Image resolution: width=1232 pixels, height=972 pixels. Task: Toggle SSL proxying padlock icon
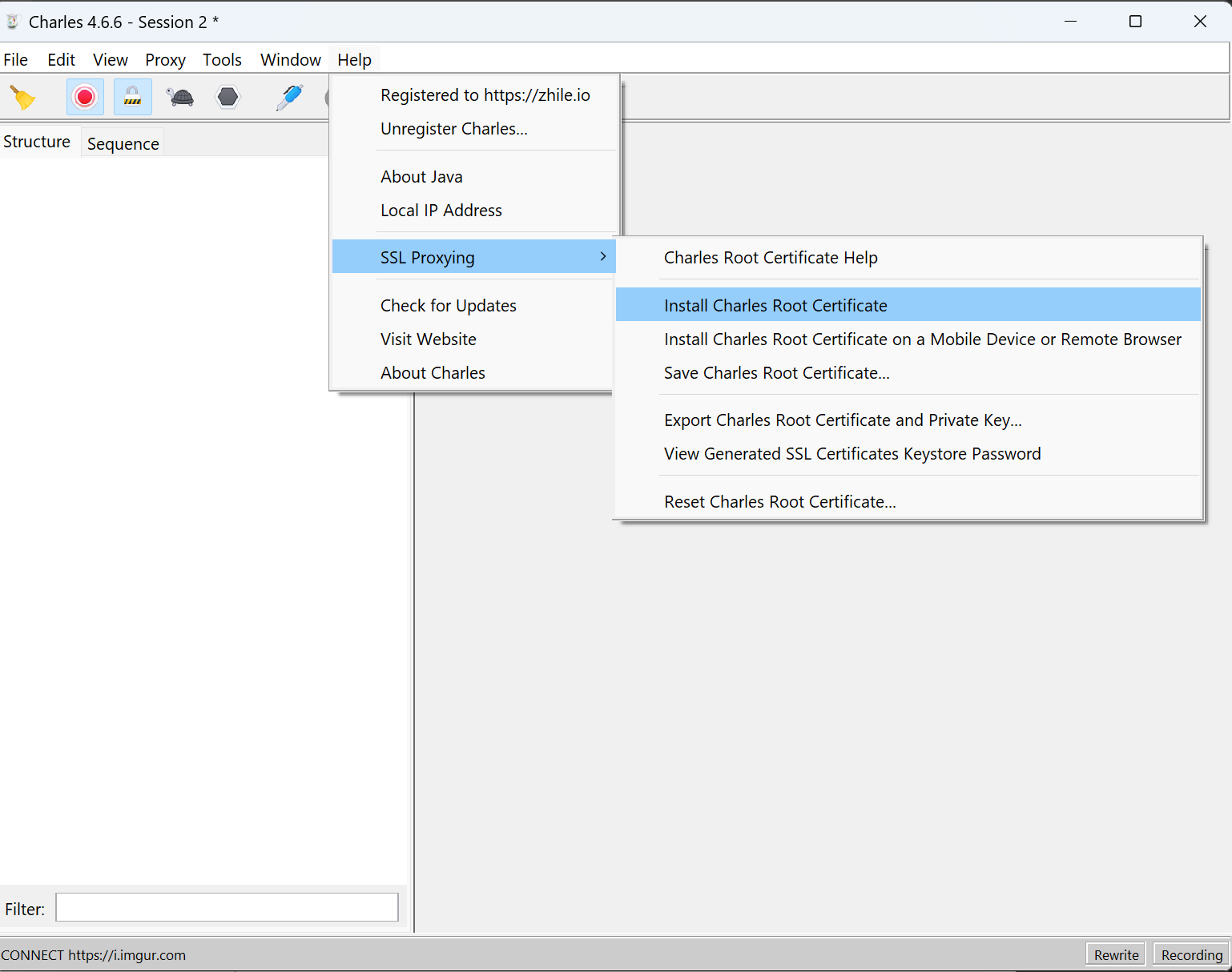tap(132, 98)
